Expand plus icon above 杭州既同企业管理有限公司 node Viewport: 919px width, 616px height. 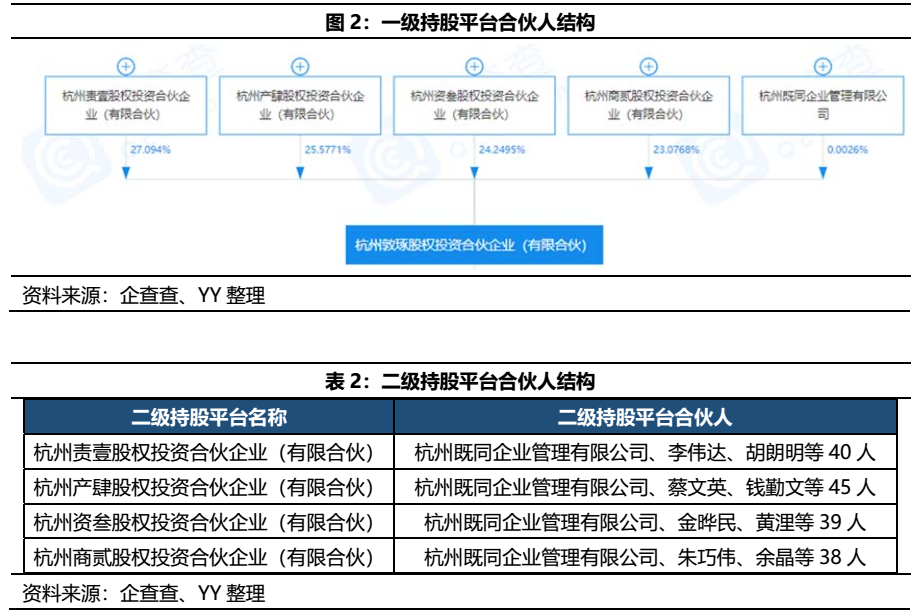823,67
